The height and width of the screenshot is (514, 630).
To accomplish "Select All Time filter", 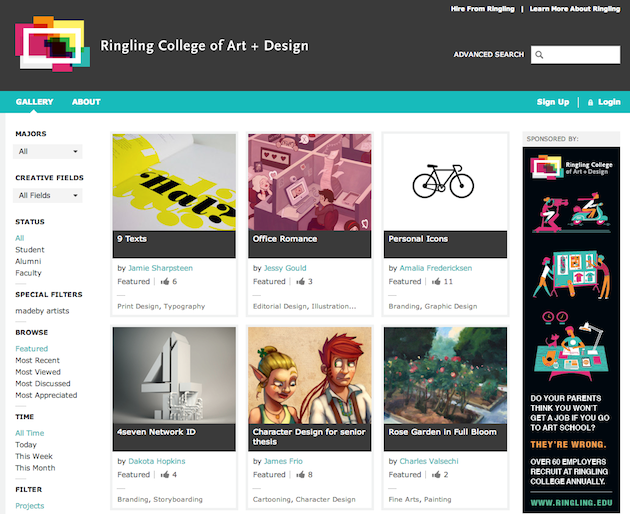I will click(30, 433).
